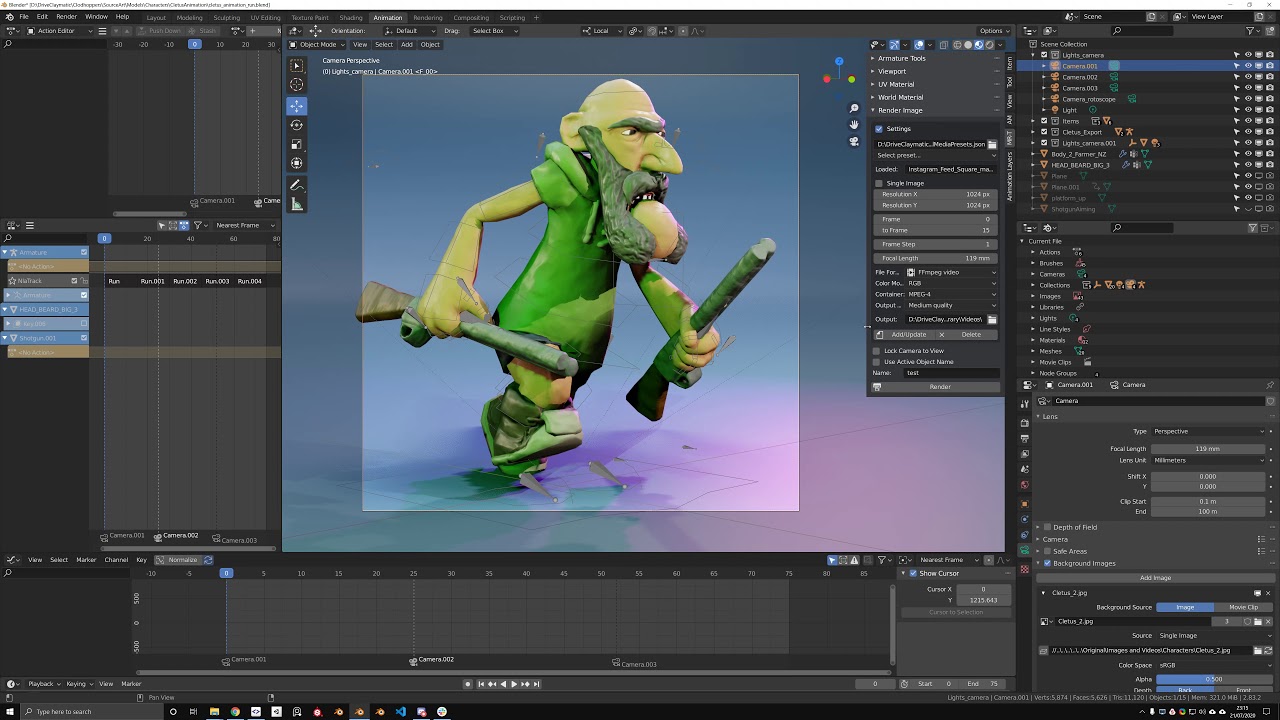The height and width of the screenshot is (720, 1280).
Task: Uncheck the Items collection checkbox
Action: 1044,121
